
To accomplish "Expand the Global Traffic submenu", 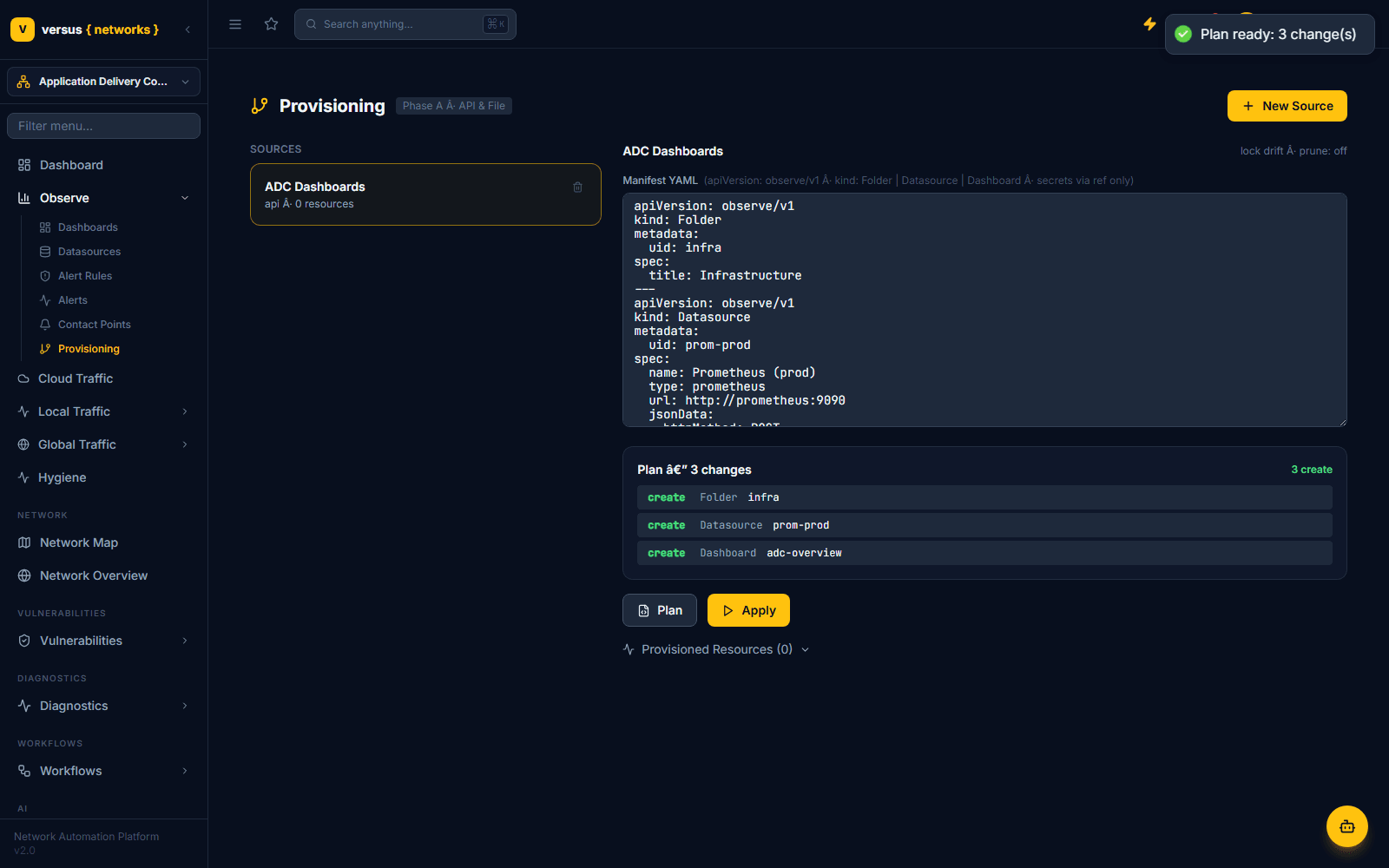I will pos(185,444).
